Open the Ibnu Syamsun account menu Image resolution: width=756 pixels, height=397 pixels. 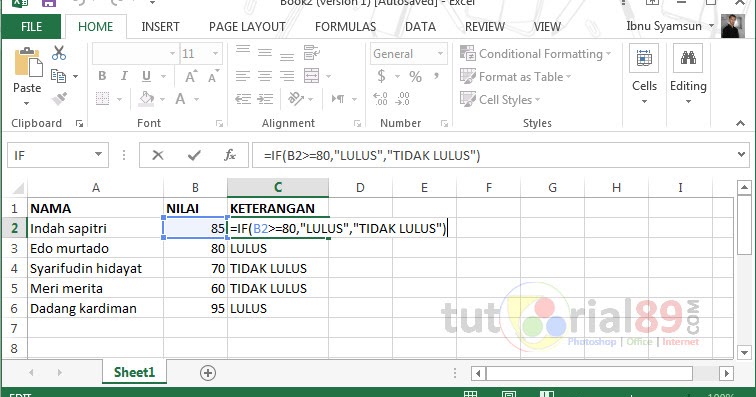pyautogui.click(x=670, y=26)
